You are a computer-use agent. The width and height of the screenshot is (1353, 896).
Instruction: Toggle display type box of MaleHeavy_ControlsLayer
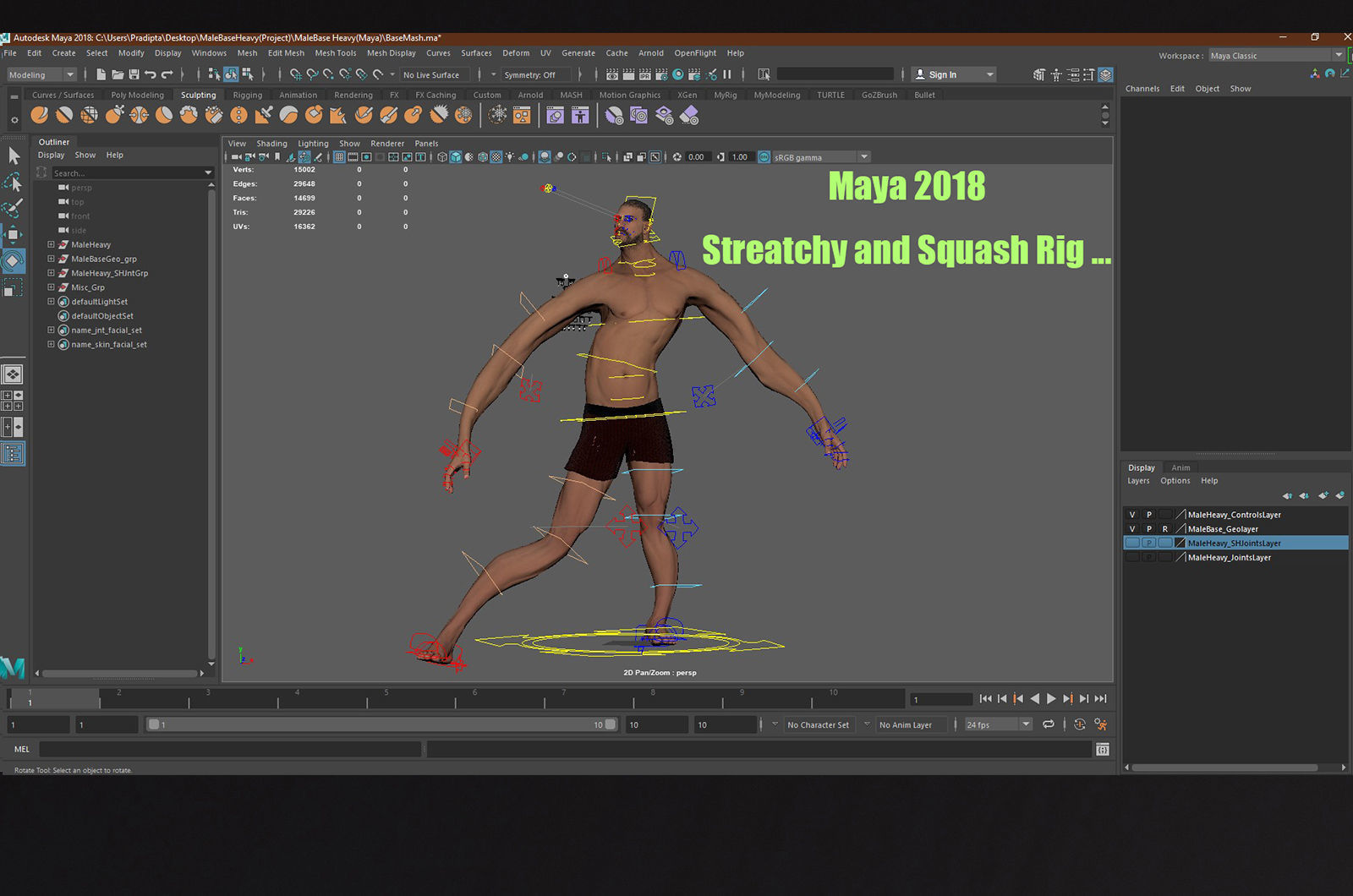pyautogui.click(x=1165, y=515)
